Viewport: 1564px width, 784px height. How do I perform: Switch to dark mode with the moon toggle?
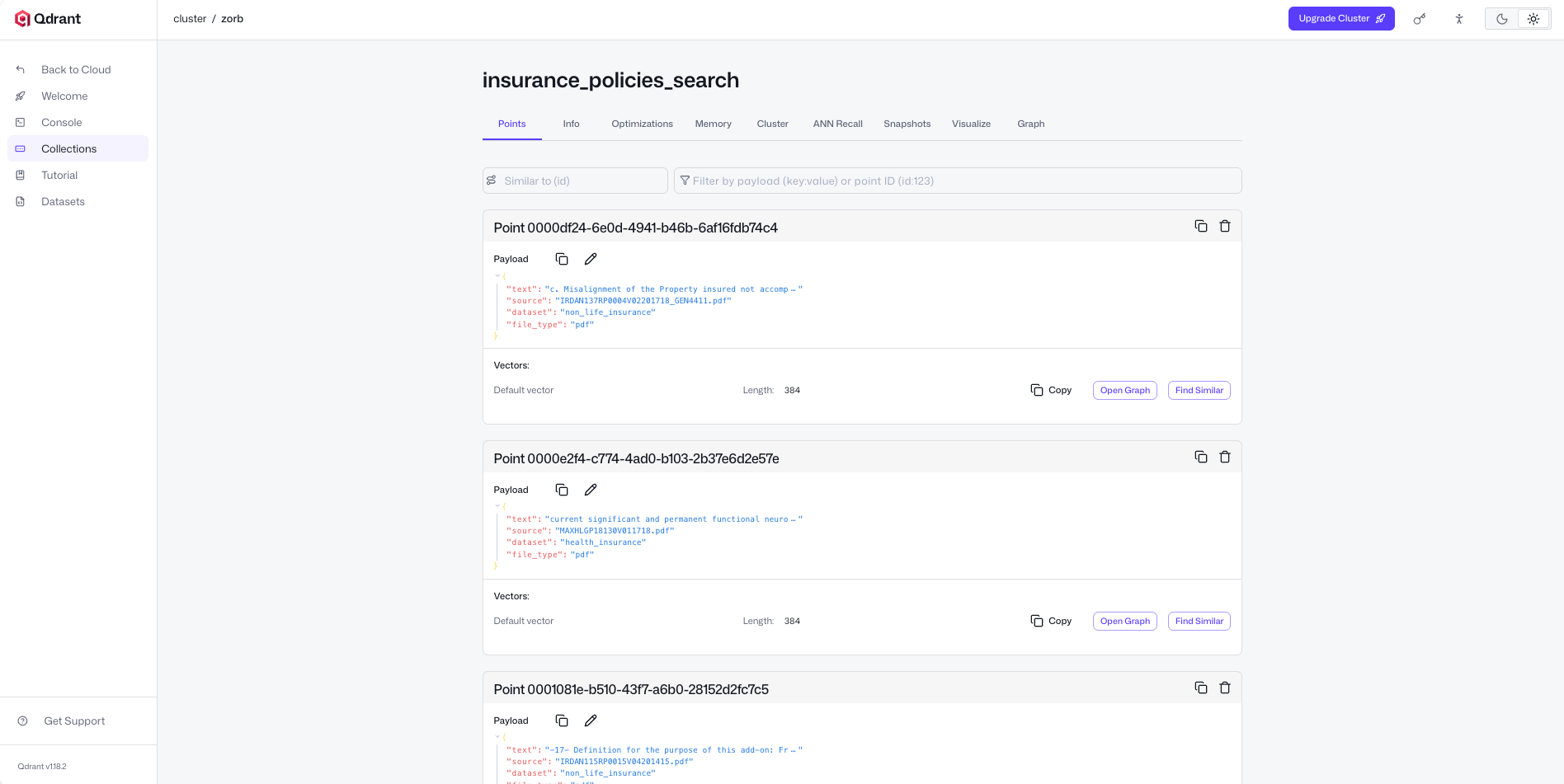[1502, 19]
